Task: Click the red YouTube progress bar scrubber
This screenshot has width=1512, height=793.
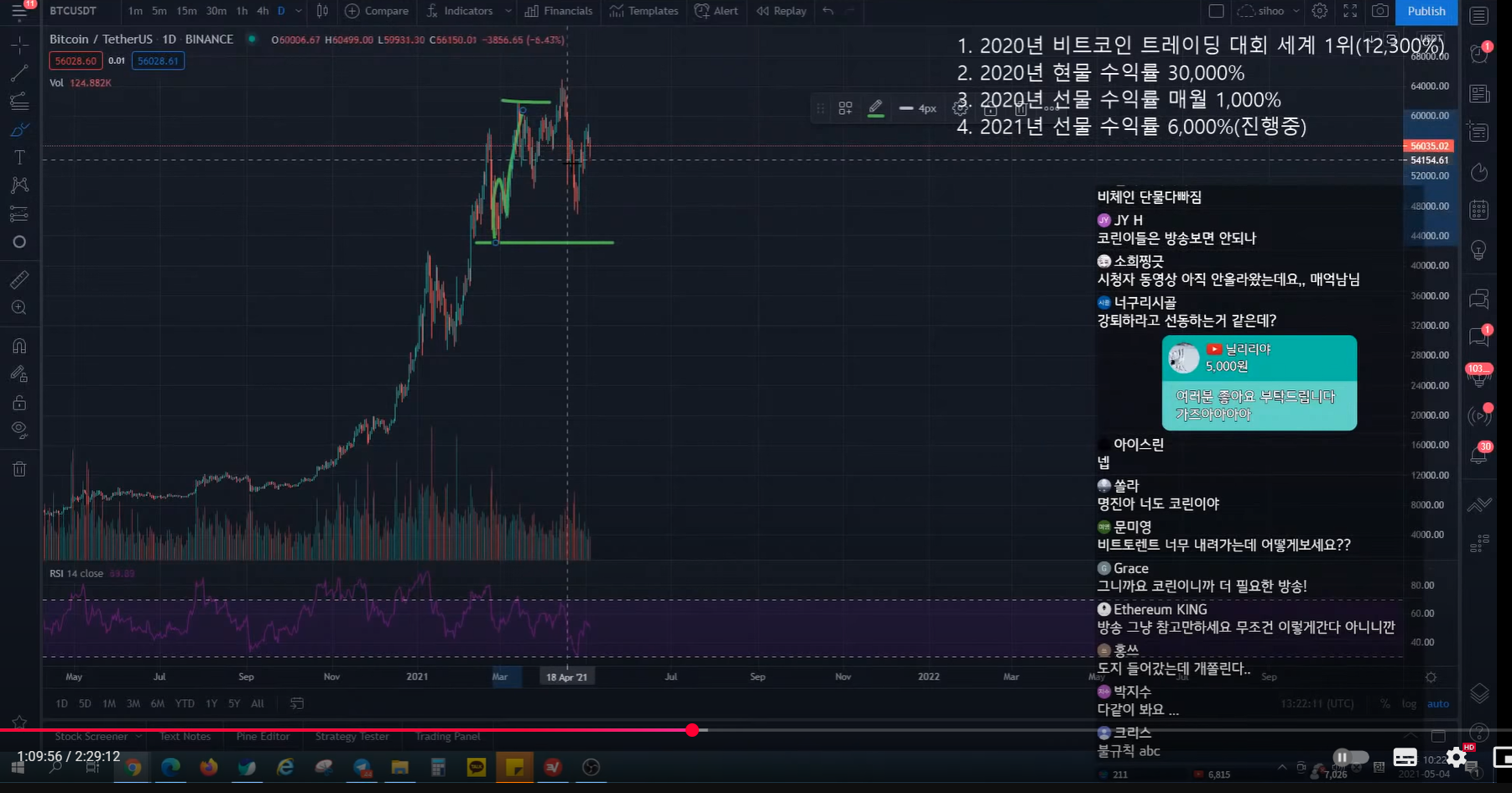Action: click(692, 730)
